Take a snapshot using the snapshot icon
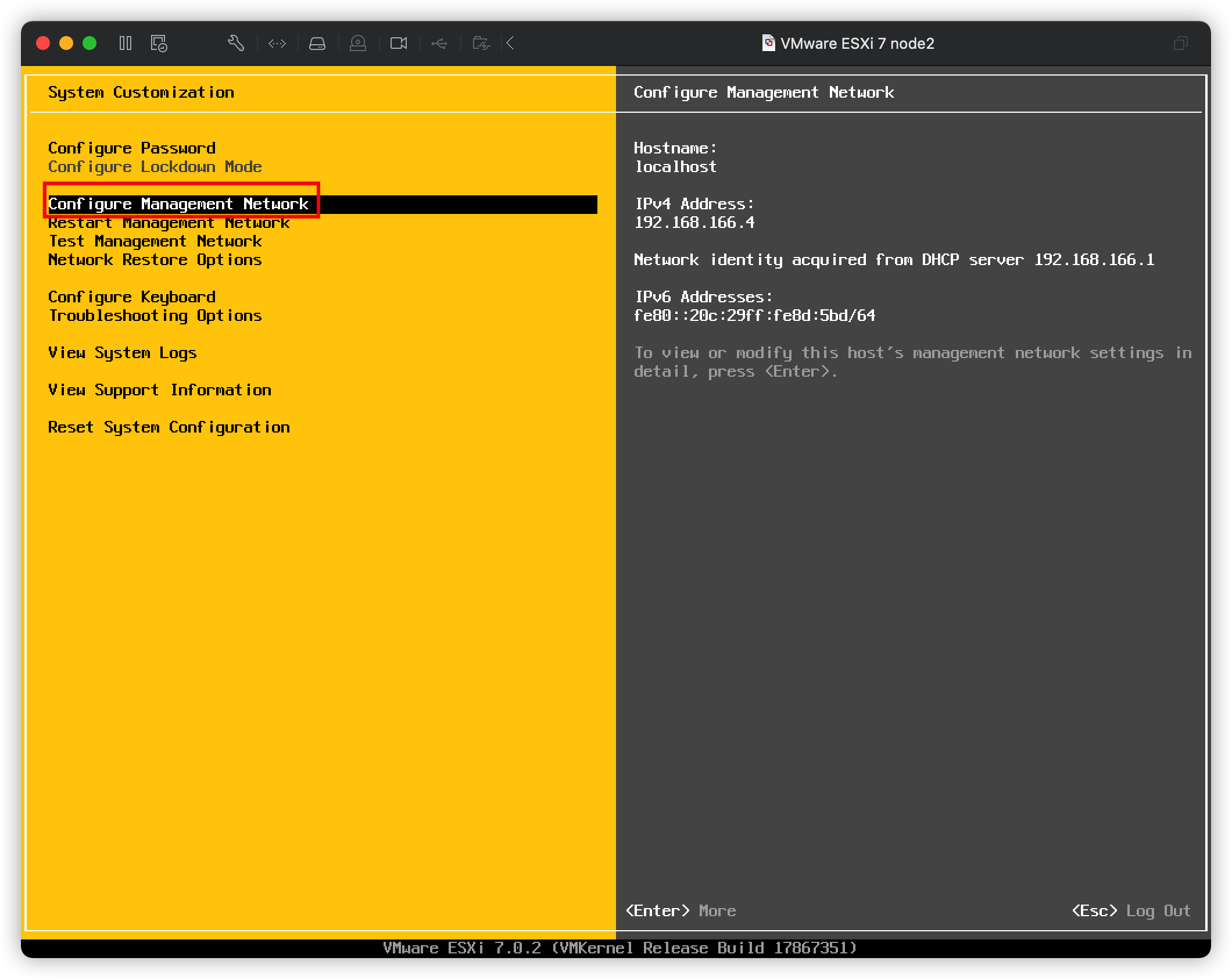Viewport: 1232px width, 979px height. pyautogui.click(x=158, y=43)
